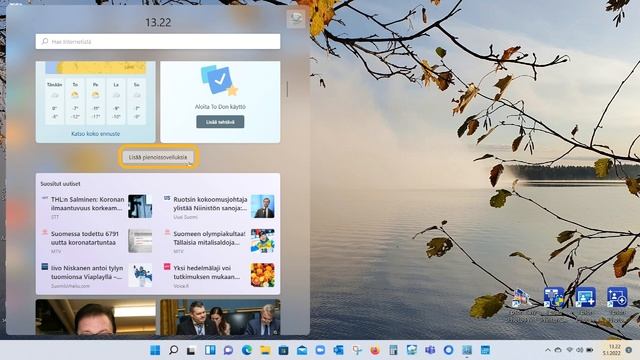Open 'THL:n Salminen: Koronan ilmaantuvuus' news

pos(87,204)
